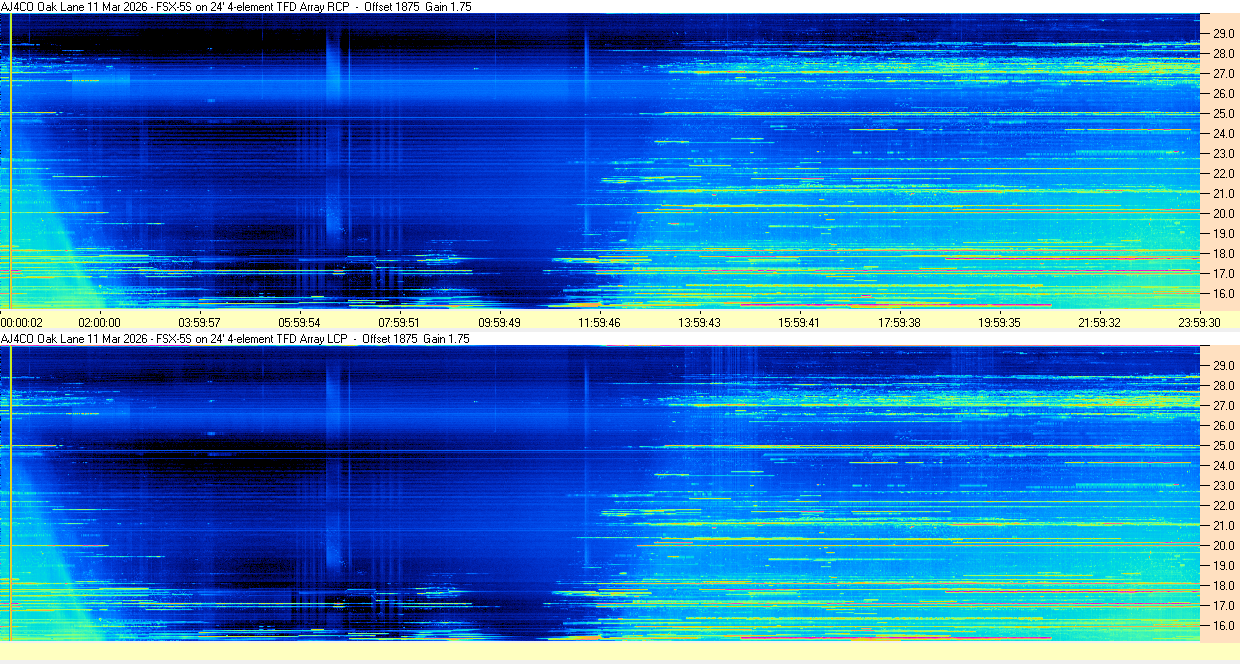Select the 00:00:02 time axis label
This screenshot has height=664, width=1240.
(x=22, y=322)
